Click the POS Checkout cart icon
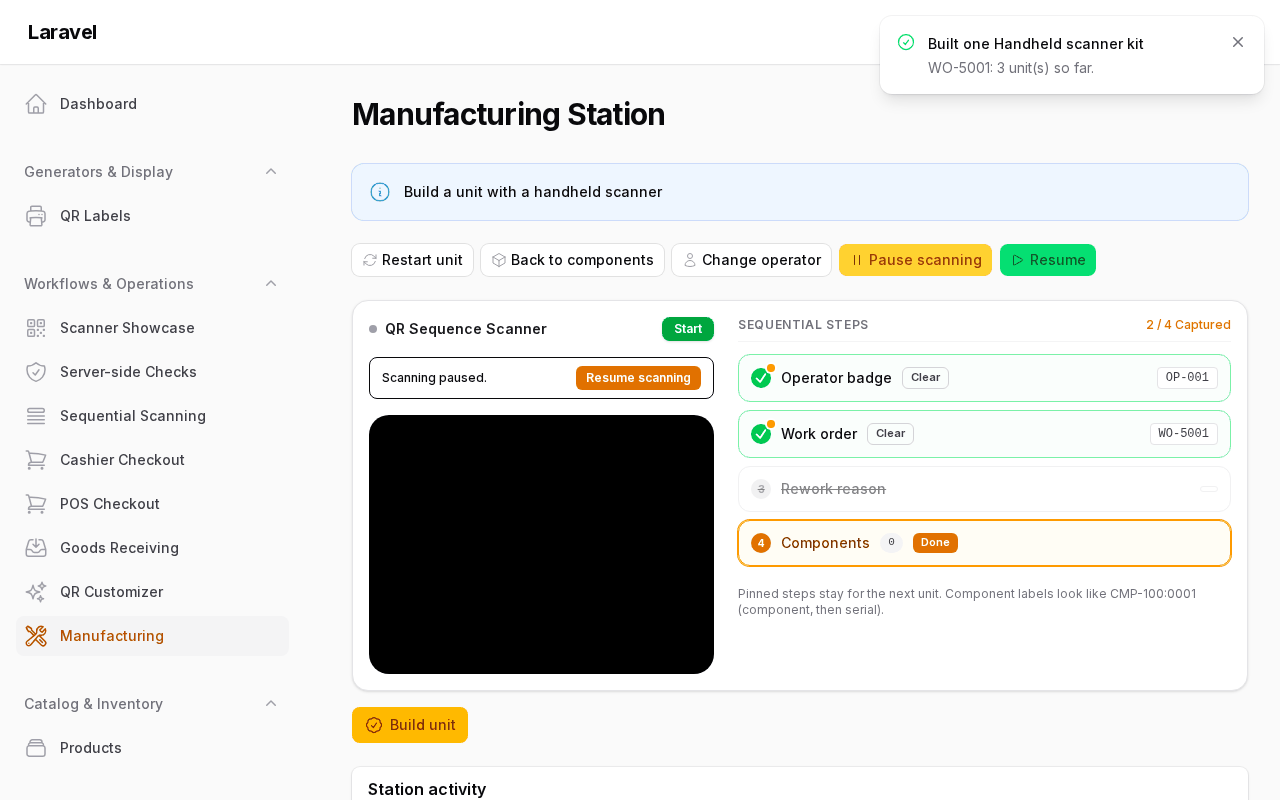This screenshot has width=1280, height=800. pyautogui.click(x=36, y=504)
